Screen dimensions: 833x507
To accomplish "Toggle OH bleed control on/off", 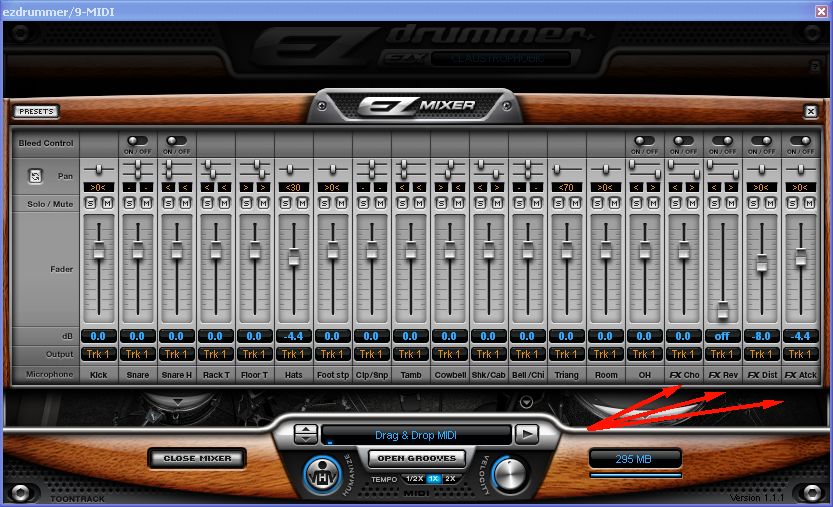I will click(x=644, y=141).
